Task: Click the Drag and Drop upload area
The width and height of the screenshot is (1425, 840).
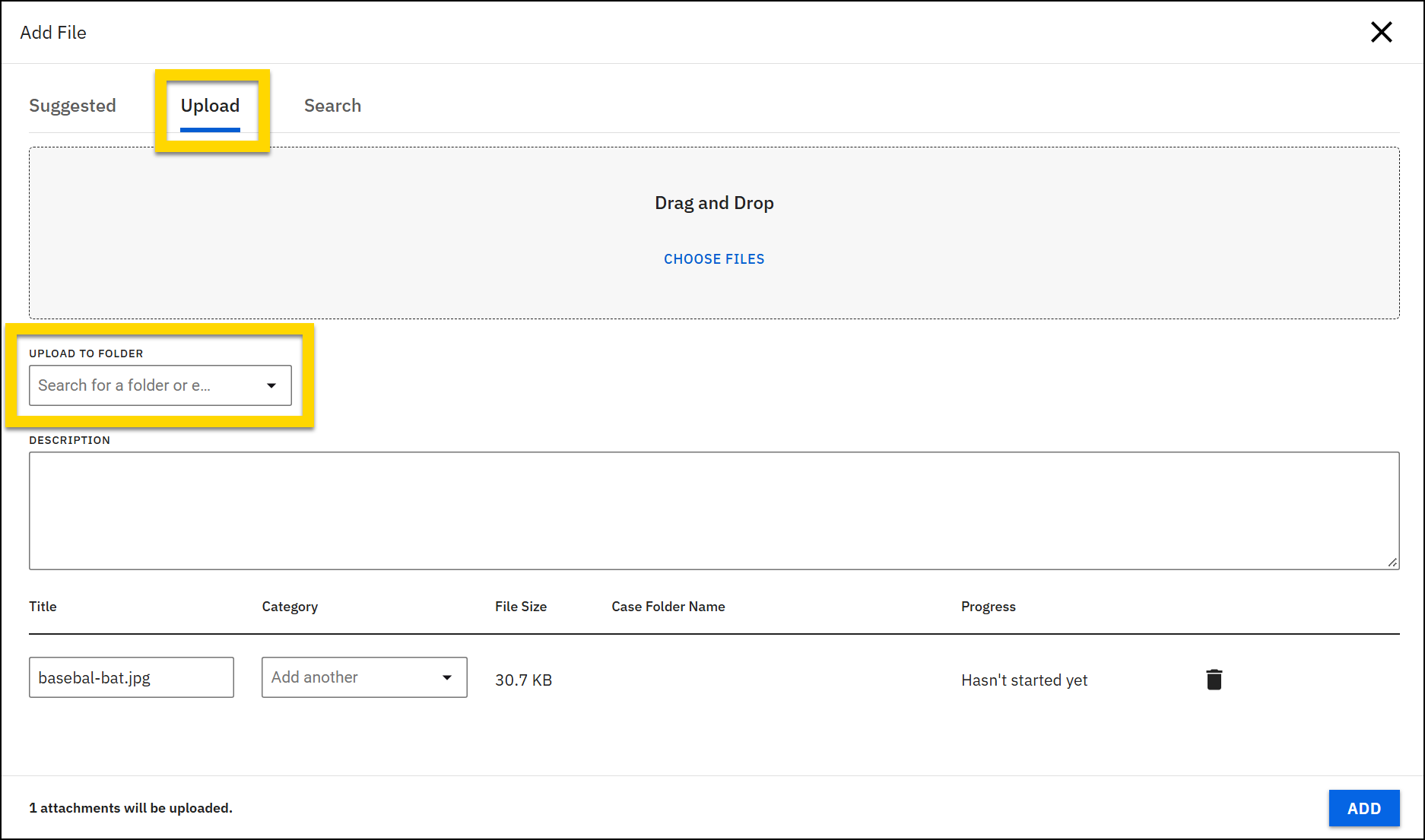Action: (x=713, y=202)
